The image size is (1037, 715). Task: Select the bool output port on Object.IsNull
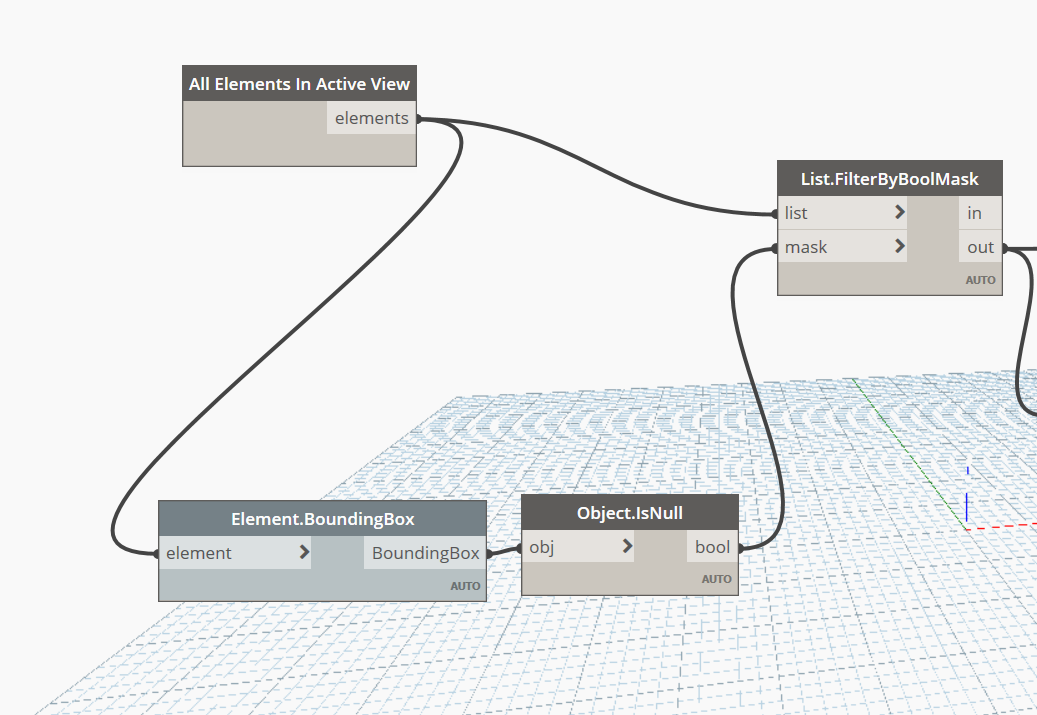(x=712, y=547)
